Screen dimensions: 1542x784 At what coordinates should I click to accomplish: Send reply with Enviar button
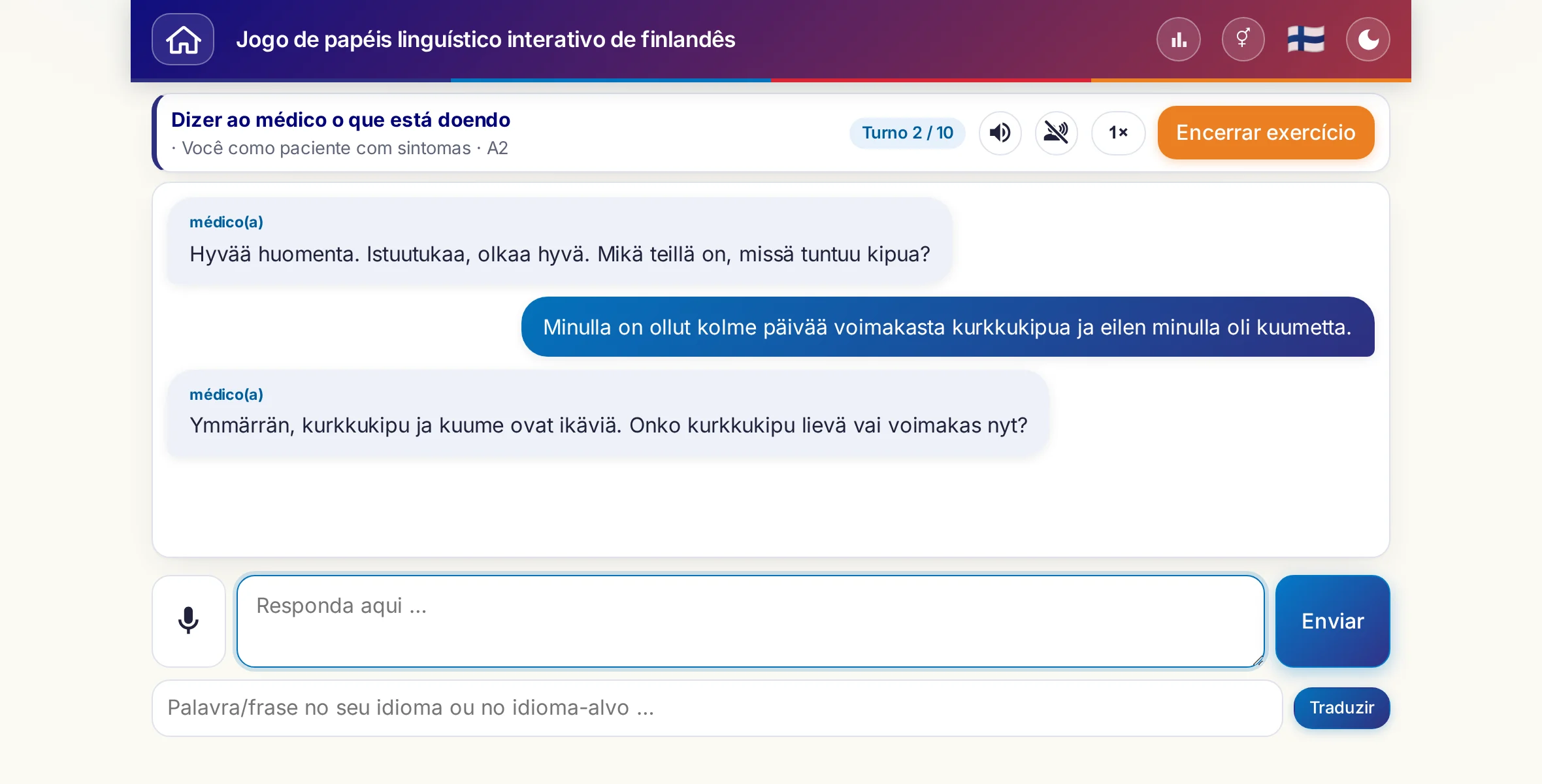(x=1332, y=621)
